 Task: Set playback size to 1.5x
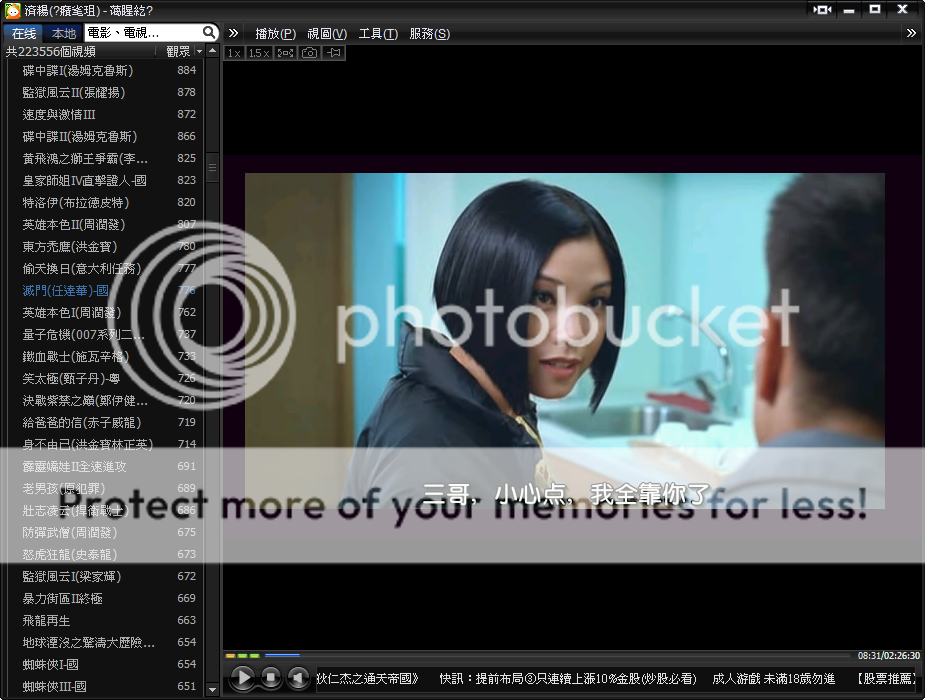point(259,52)
